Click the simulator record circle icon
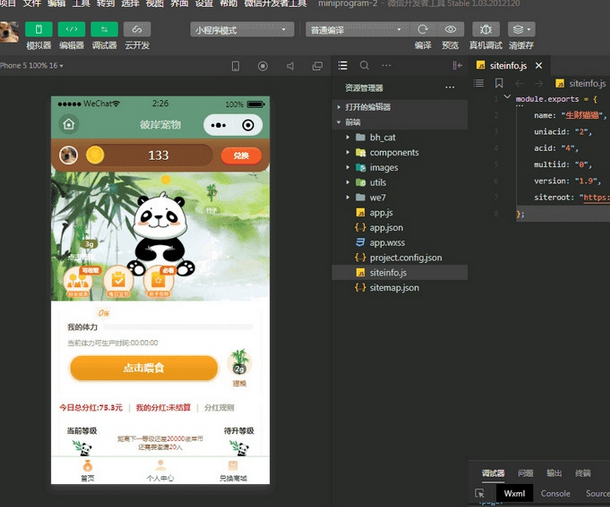This screenshot has height=507, width=610. tap(263, 66)
